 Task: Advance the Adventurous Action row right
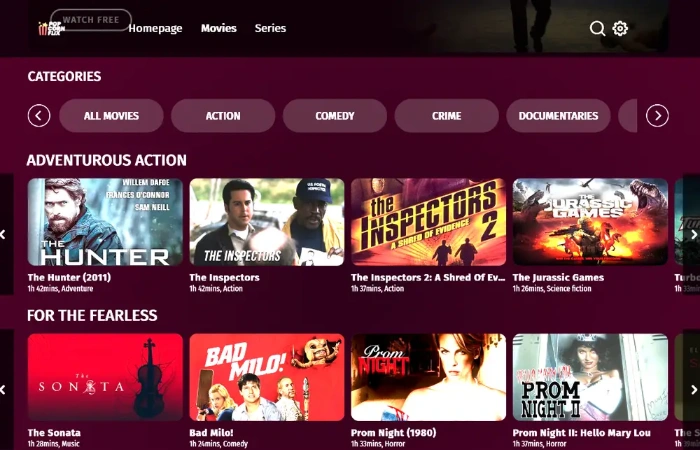coord(694,234)
